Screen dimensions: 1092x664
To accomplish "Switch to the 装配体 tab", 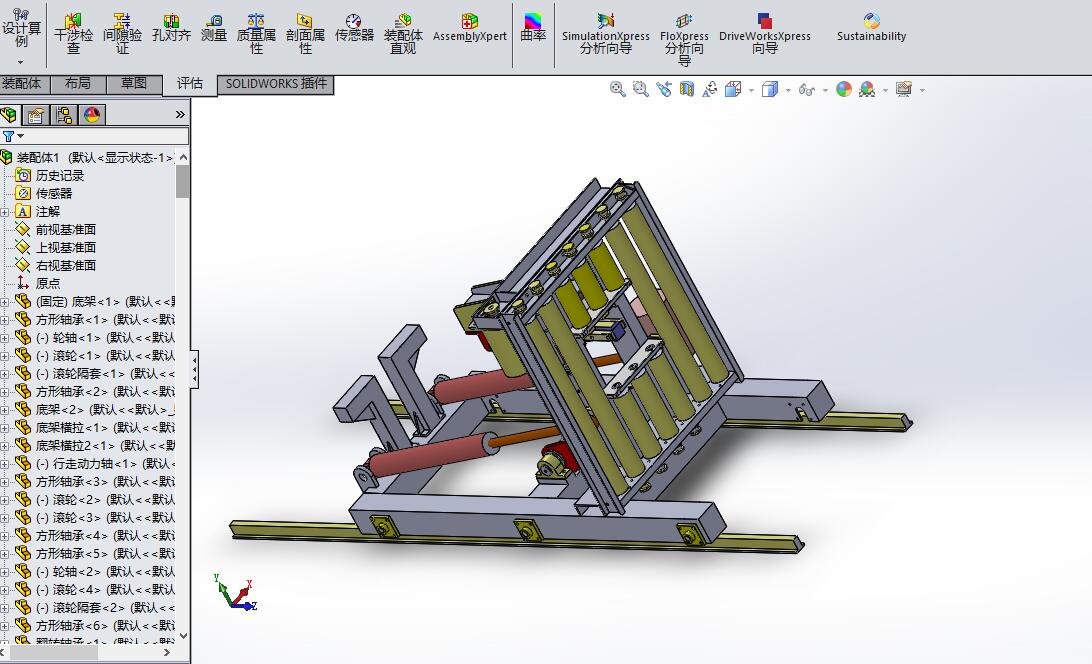I will (x=22, y=84).
